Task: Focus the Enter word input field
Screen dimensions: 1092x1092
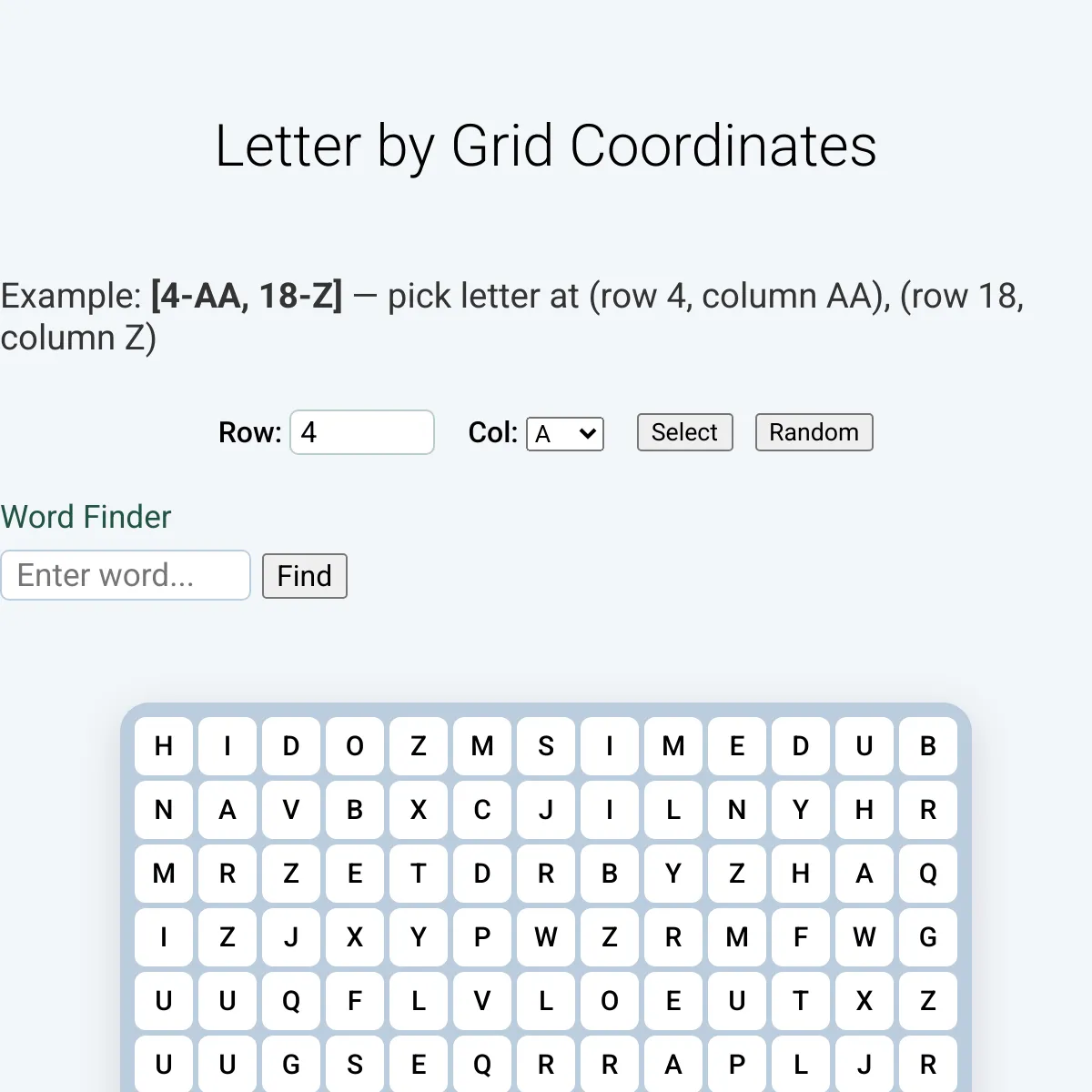Action: click(126, 575)
